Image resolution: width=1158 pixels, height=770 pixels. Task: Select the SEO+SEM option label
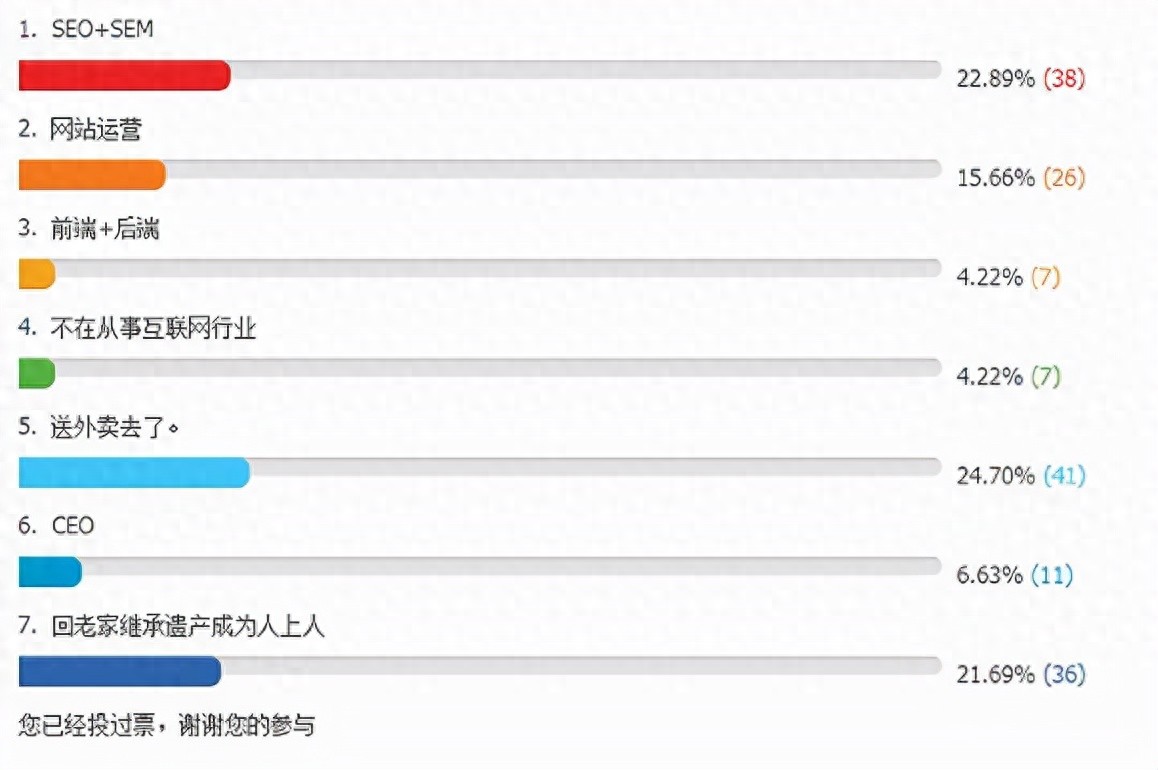coord(102,30)
